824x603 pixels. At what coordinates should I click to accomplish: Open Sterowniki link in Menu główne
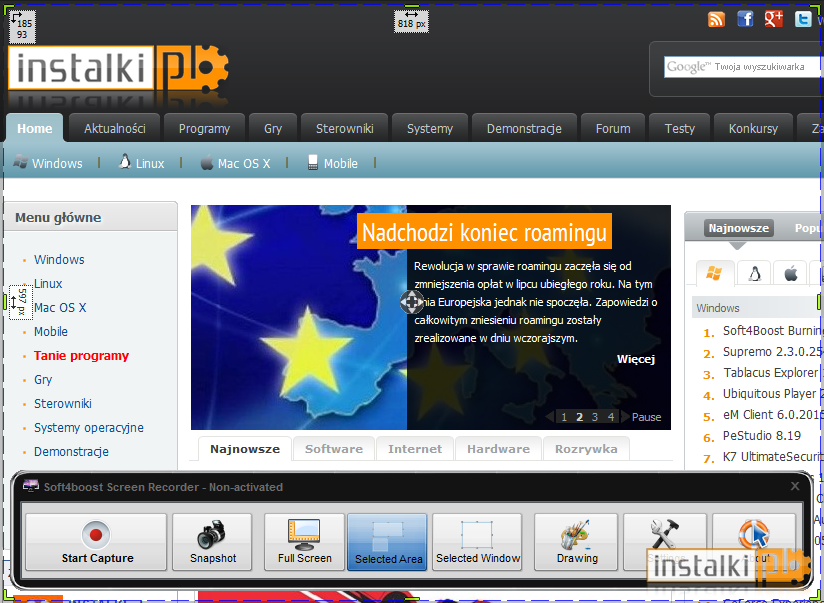pos(63,404)
